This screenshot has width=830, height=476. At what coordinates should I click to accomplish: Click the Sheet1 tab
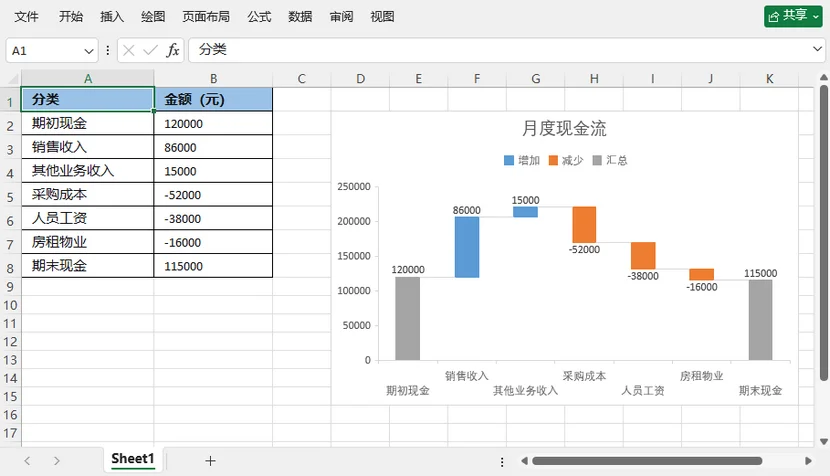[x=133, y=459]
